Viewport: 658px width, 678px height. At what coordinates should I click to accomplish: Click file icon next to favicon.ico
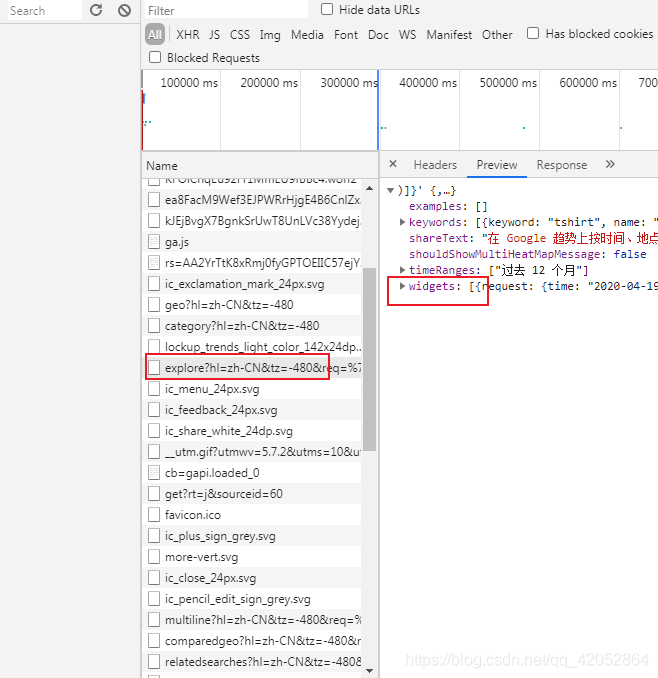click(154, 515)
